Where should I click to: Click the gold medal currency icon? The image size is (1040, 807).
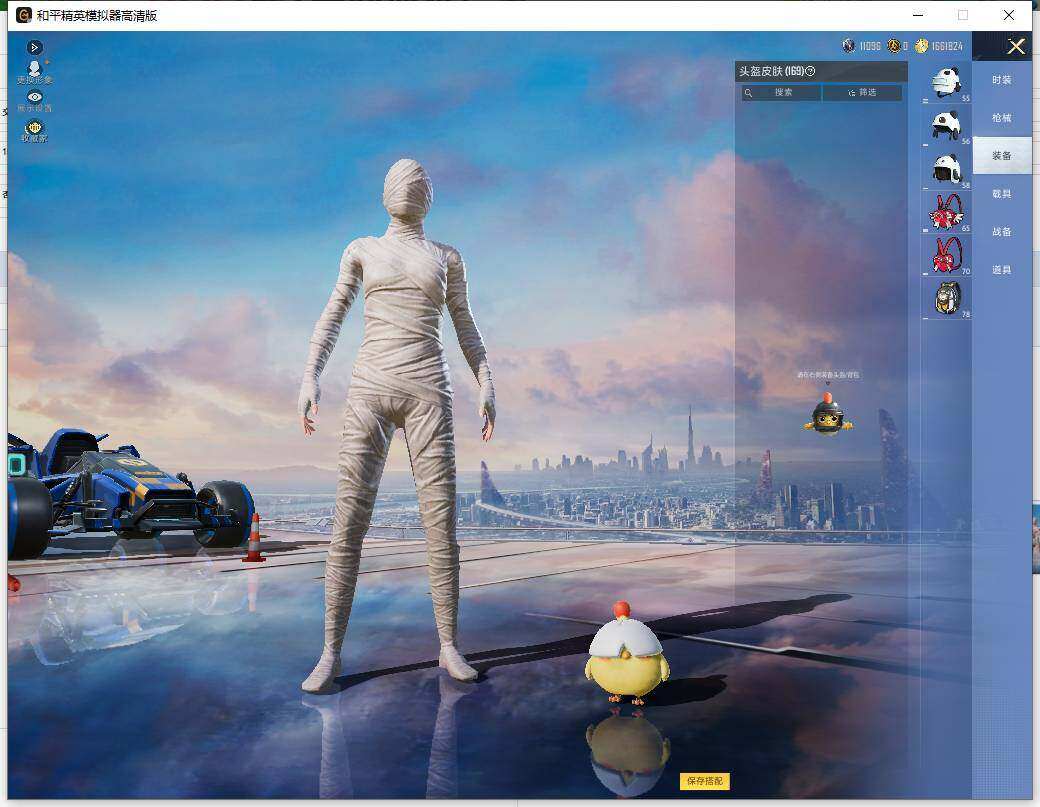(x=893, y=46)
